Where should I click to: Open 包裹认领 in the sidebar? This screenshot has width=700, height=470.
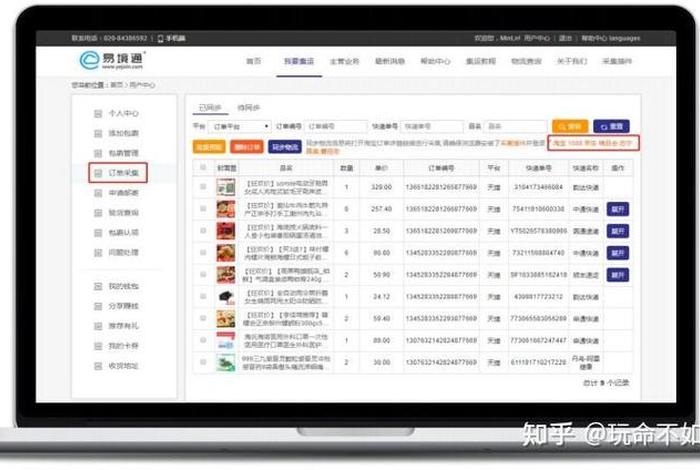124,233
